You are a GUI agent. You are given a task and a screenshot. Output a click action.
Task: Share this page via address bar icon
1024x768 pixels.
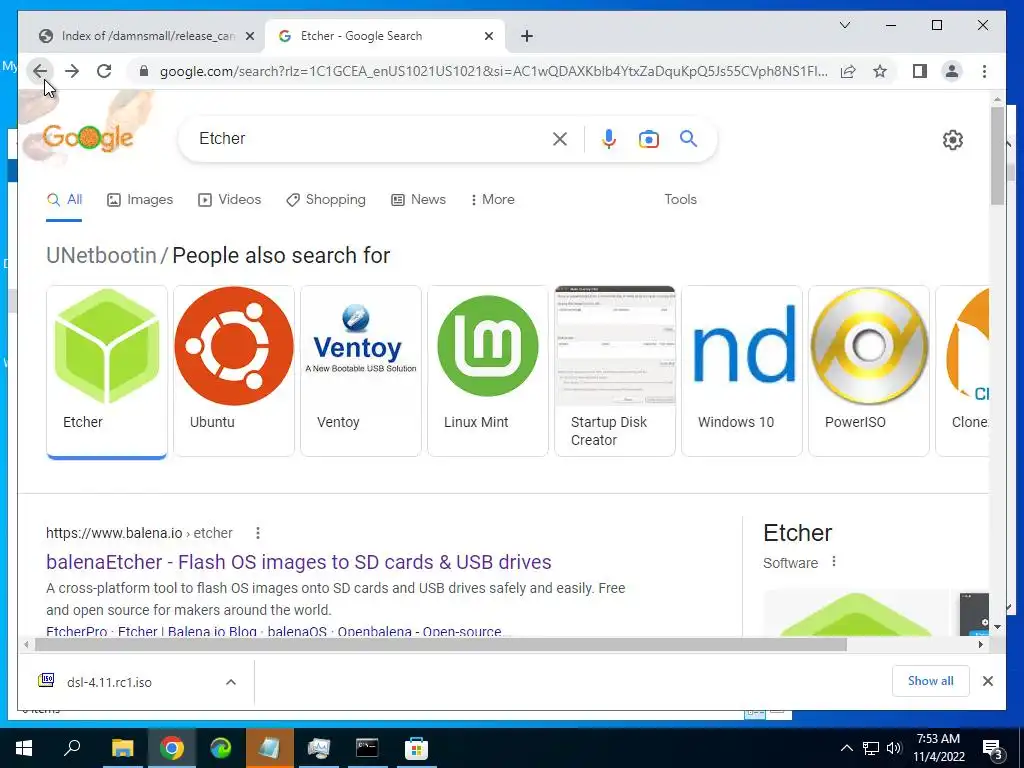click(848, 71)
